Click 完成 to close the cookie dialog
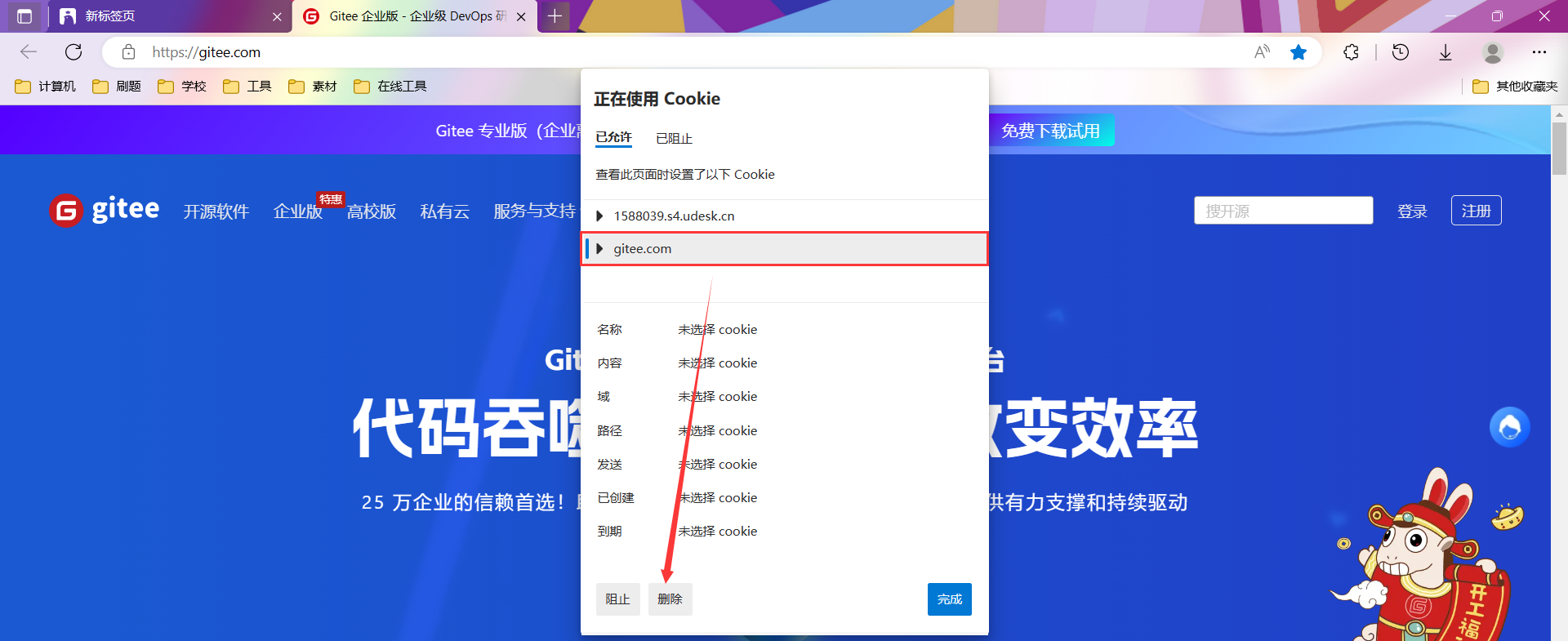Screen dimensions: 1568x641 [950, 599]
